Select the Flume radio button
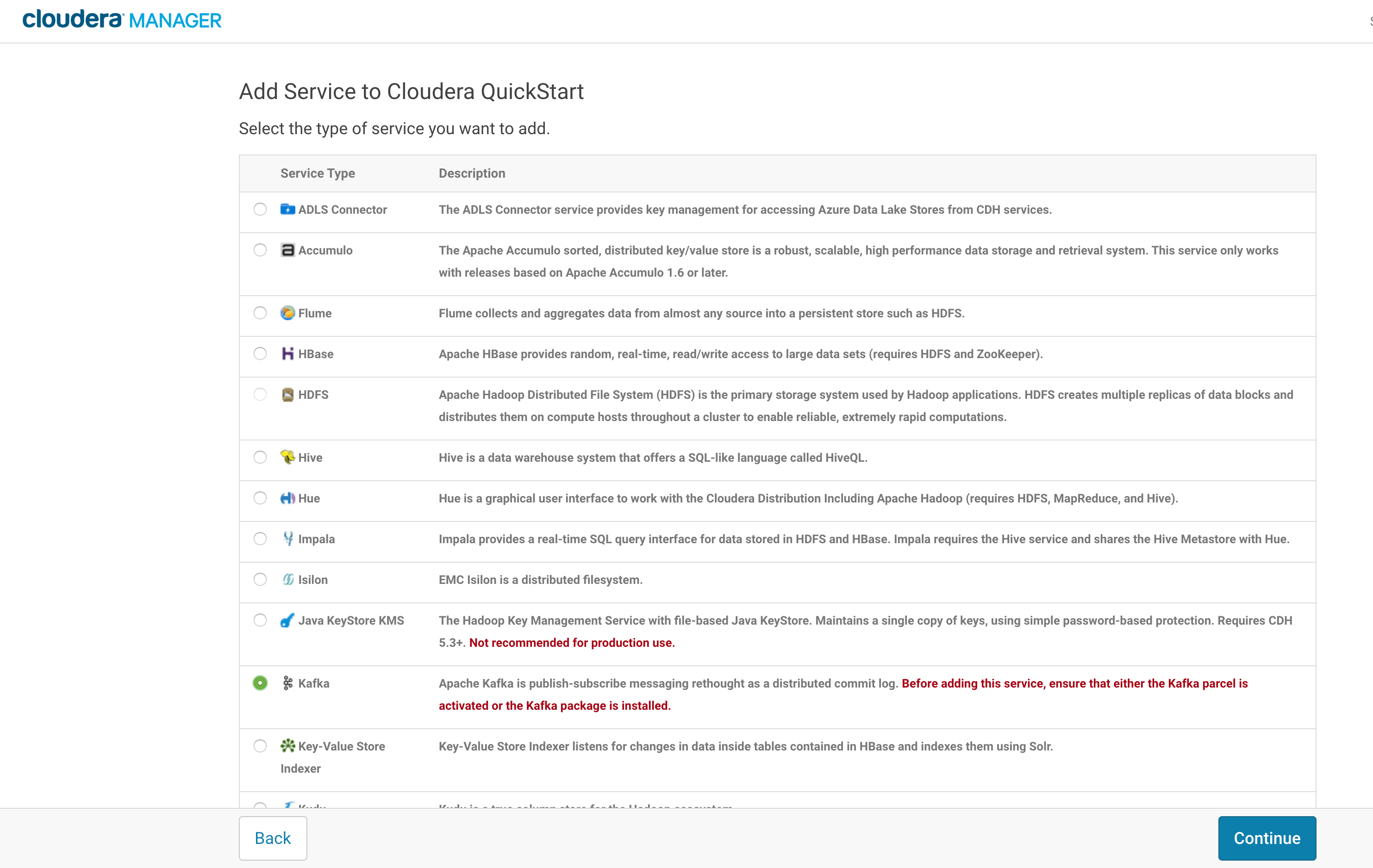Screen dimensions: 1373x868 click(x=260, y=313)
